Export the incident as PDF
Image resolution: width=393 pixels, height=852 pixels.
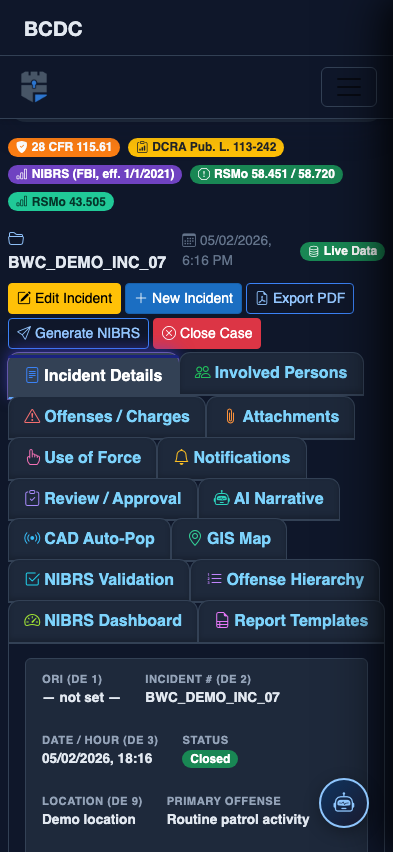click(x=300, y=298)
